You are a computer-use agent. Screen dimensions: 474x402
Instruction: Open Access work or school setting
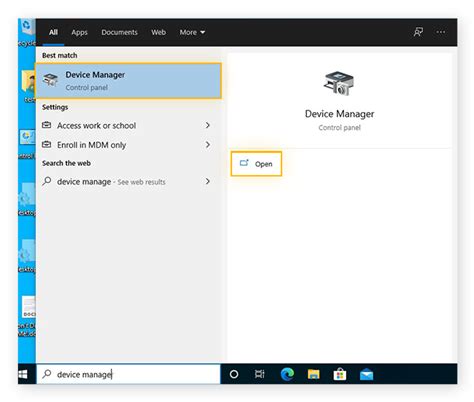tap(128, 125)
